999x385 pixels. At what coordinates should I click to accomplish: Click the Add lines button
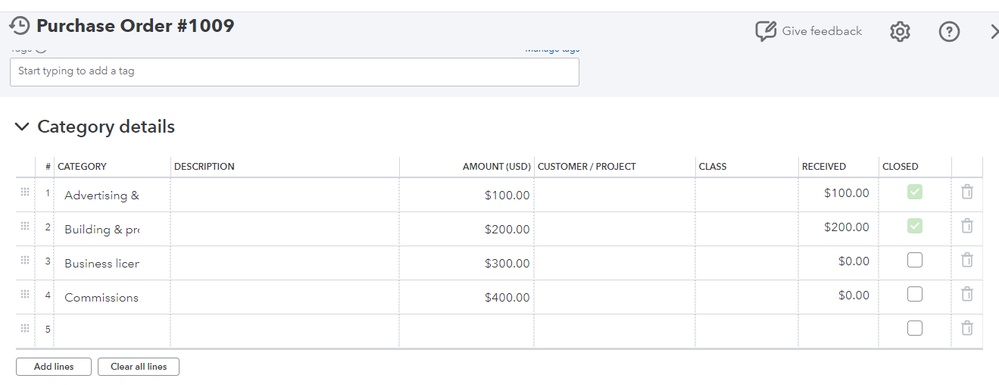point(54,367)
